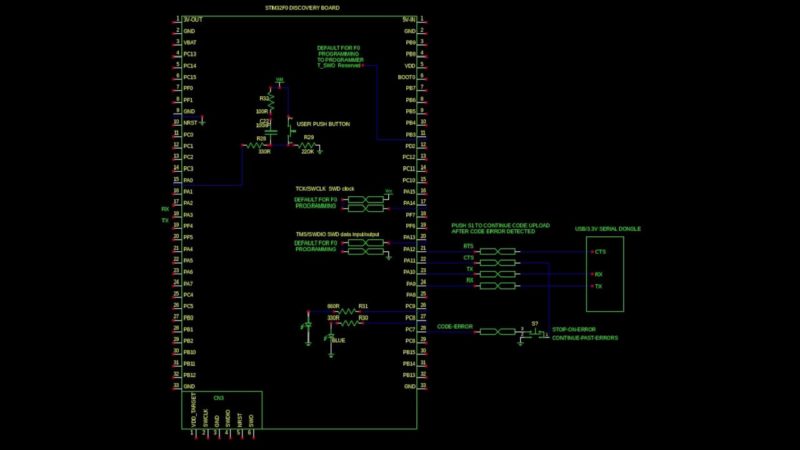Click the ground symbol next to R29

[x=320, y=150]
